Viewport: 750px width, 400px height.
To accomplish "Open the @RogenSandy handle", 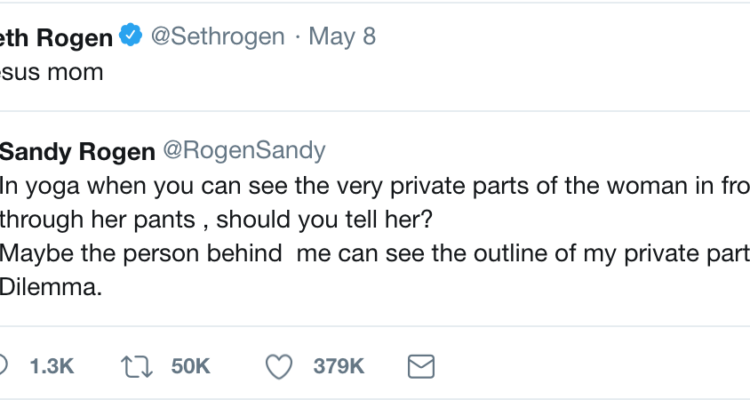I will click(x=243, y=152).
